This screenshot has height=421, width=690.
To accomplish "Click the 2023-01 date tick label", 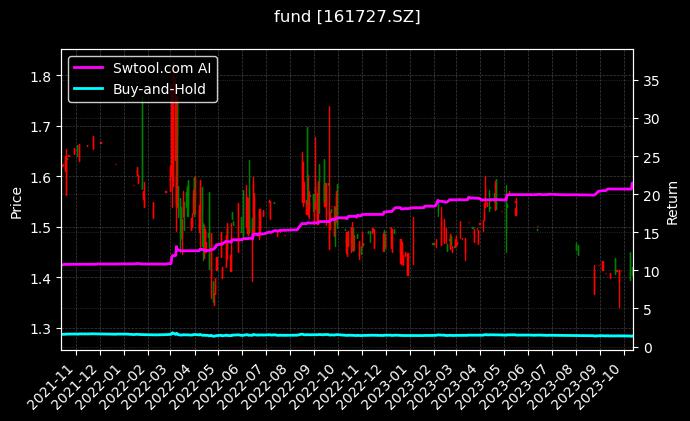I will coord(388,384).
